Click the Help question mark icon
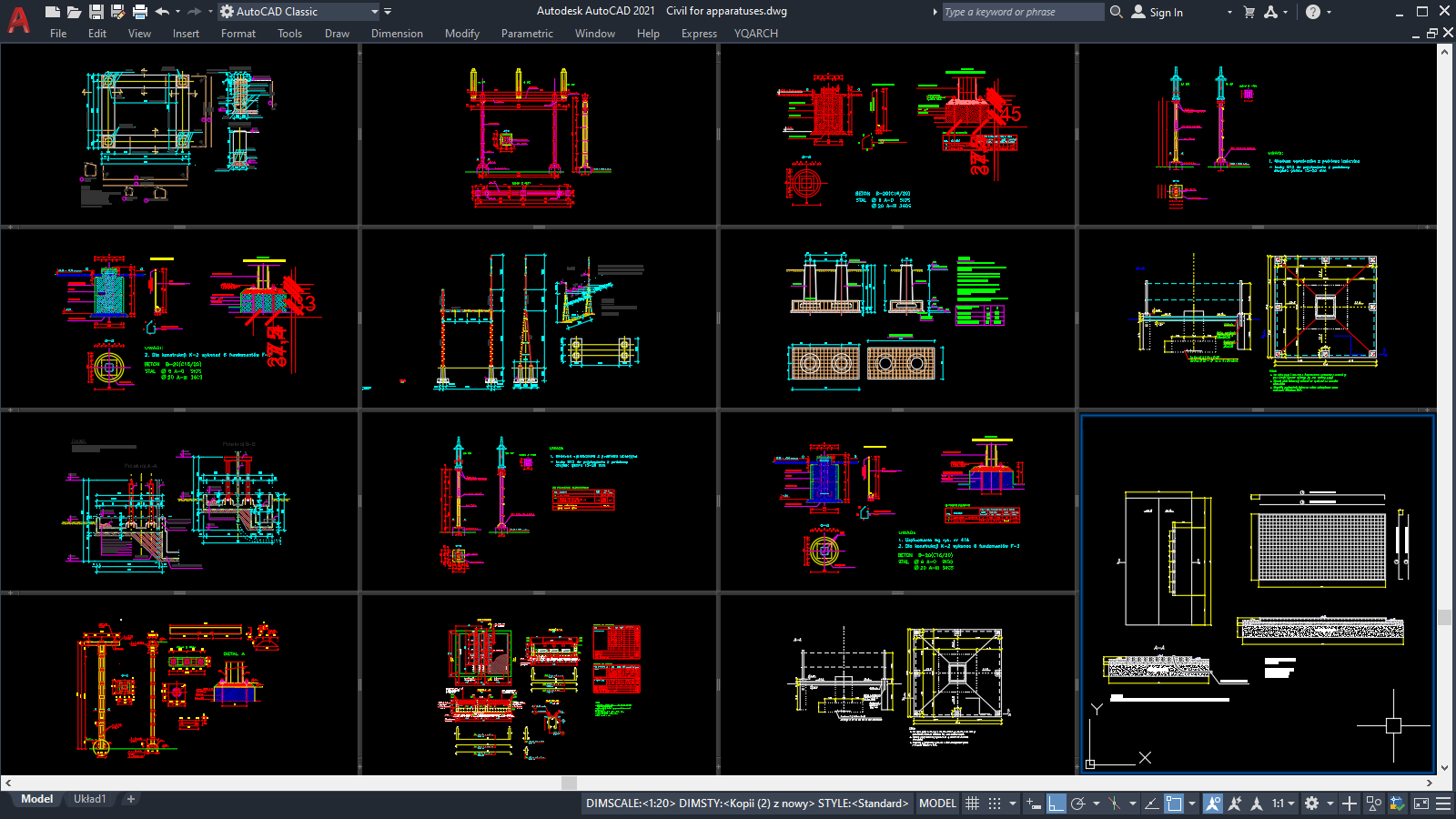This screenshot has height=819, width=1456. tap(1312, 12)
